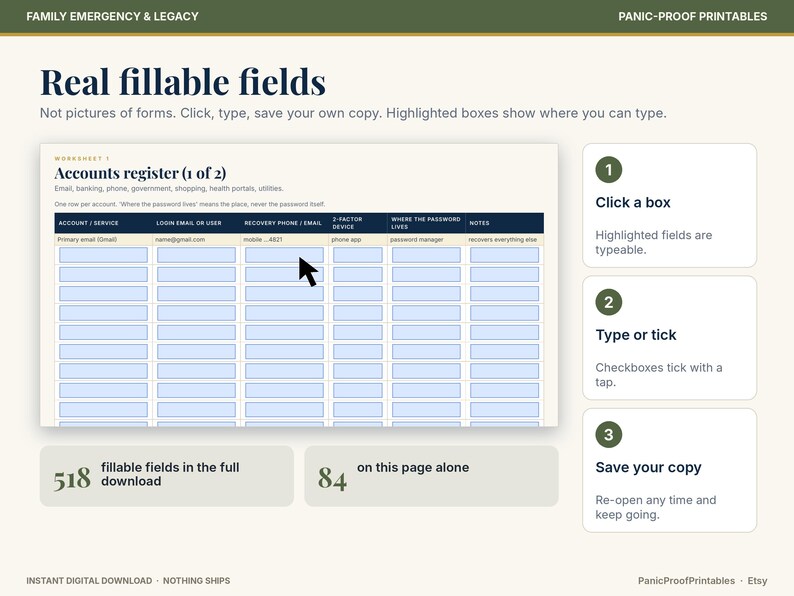Select the "Accounts register (1 of 2)" title
794x596 pixels.
pyautogui.click(x=140, y=173)
